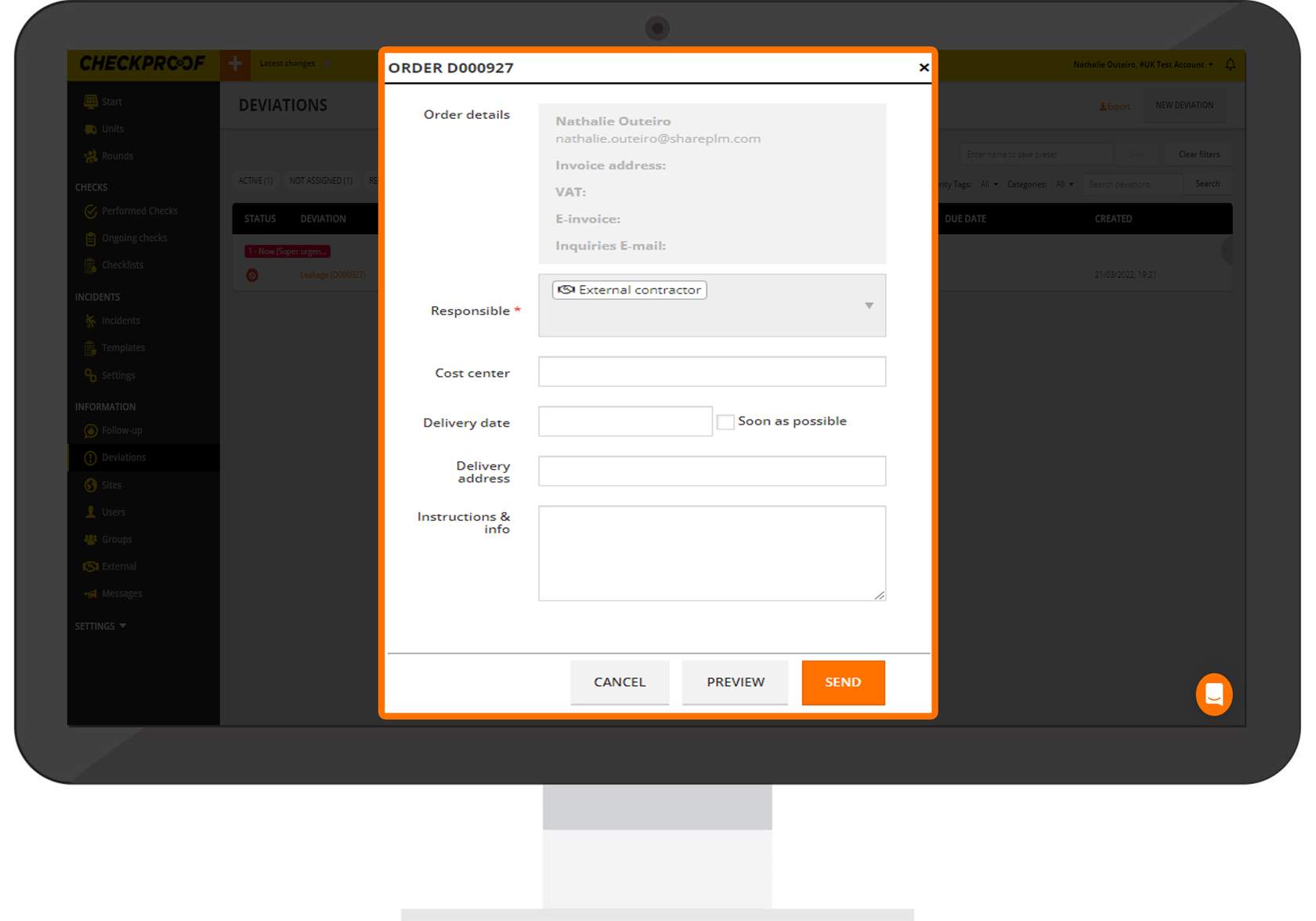Expand the Responsible dropdown arrow
The height and width of the screenshot is (921, 1316).
869,305
